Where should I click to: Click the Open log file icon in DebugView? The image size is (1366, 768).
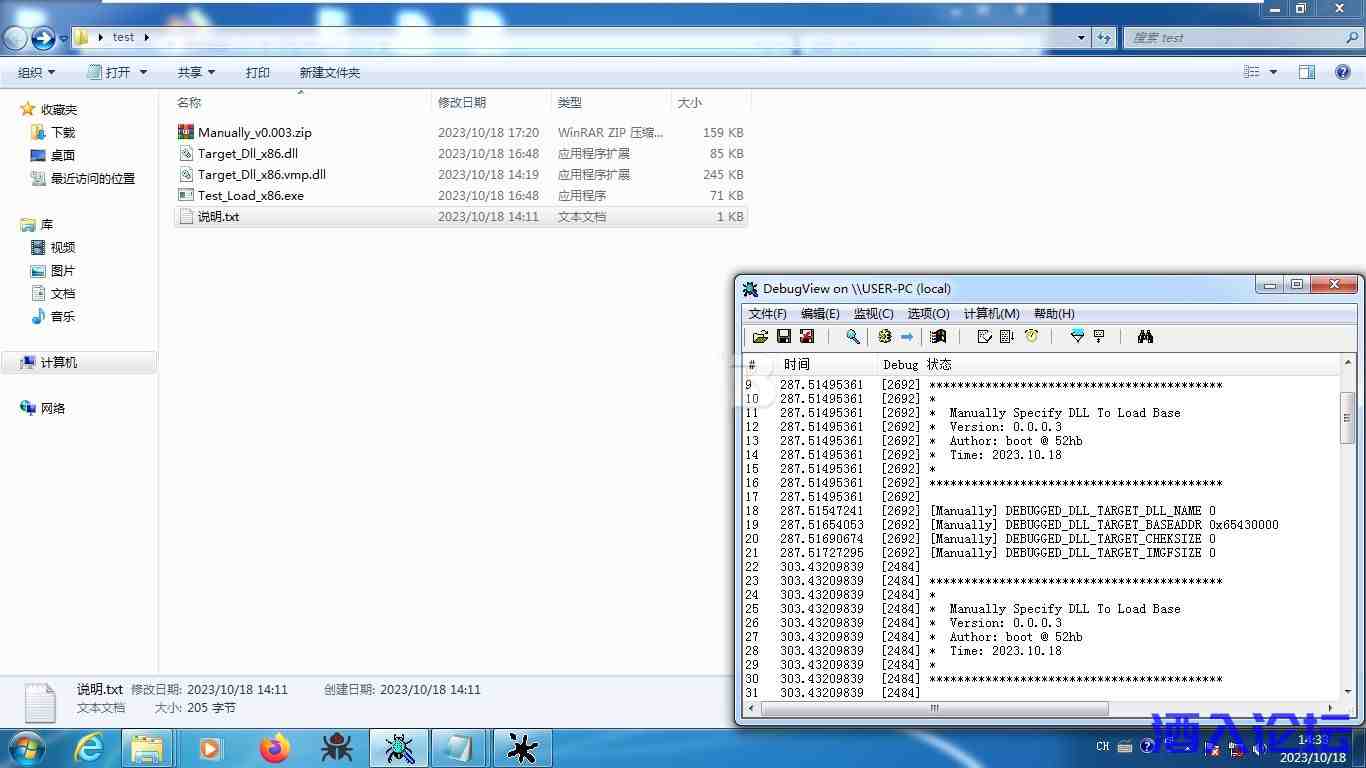pos(760,337)
